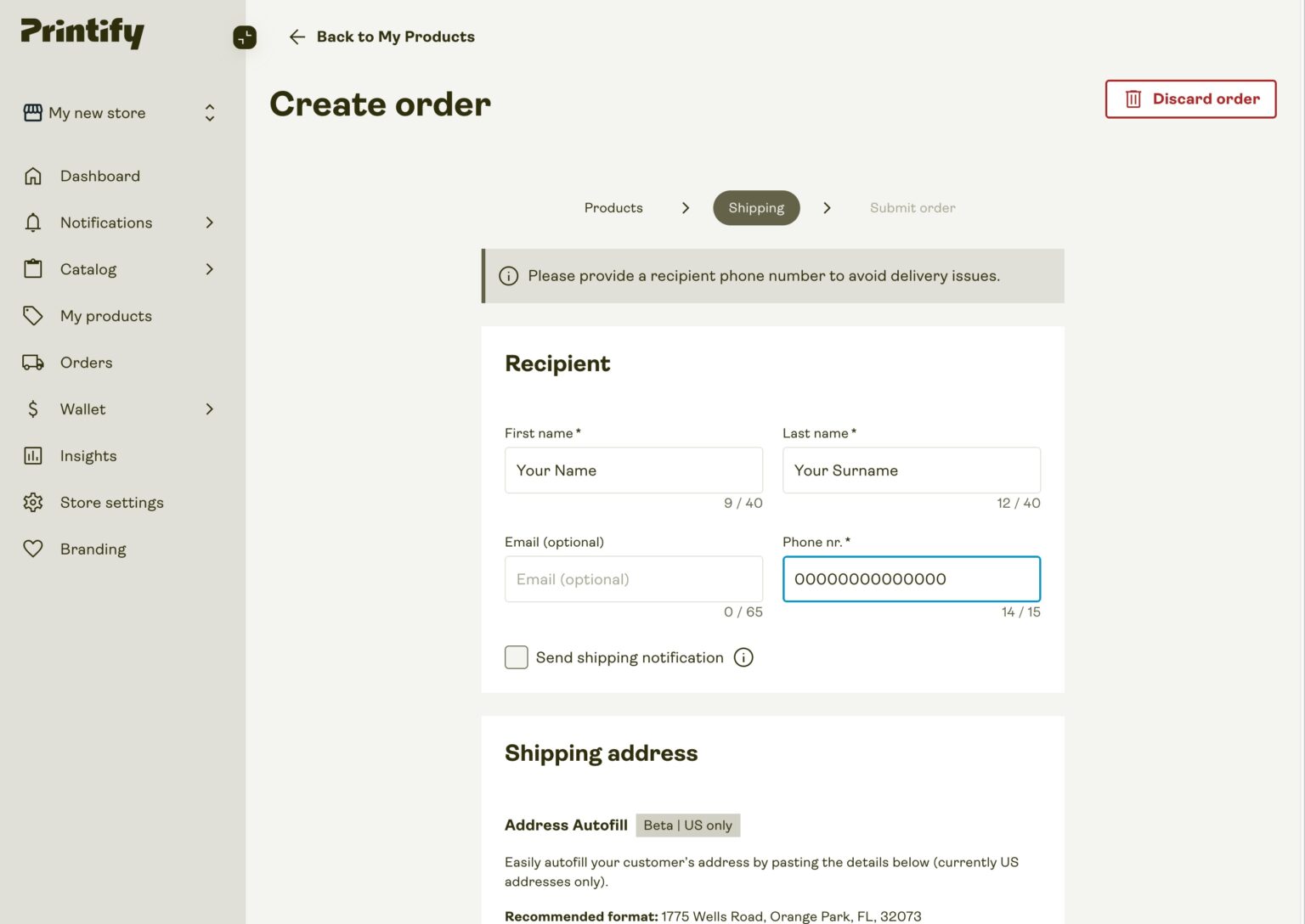Open Insights via the bar chart icon
1305x924 pixels.
click(x=33, y=455)
